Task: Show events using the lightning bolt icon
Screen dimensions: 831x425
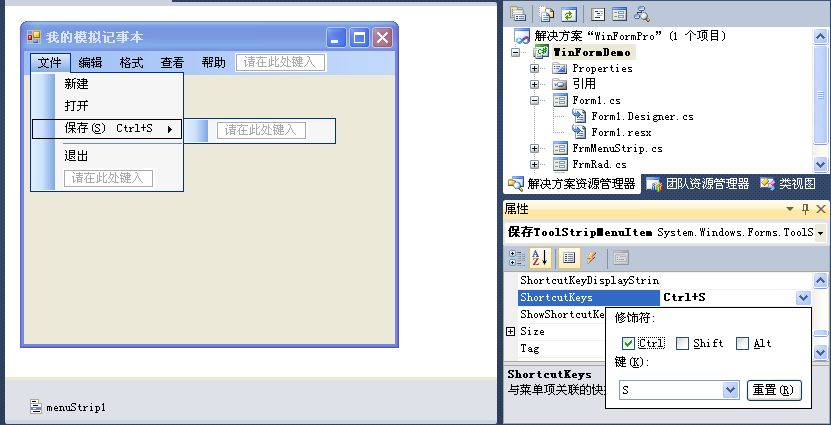Action: pos(591,258)
